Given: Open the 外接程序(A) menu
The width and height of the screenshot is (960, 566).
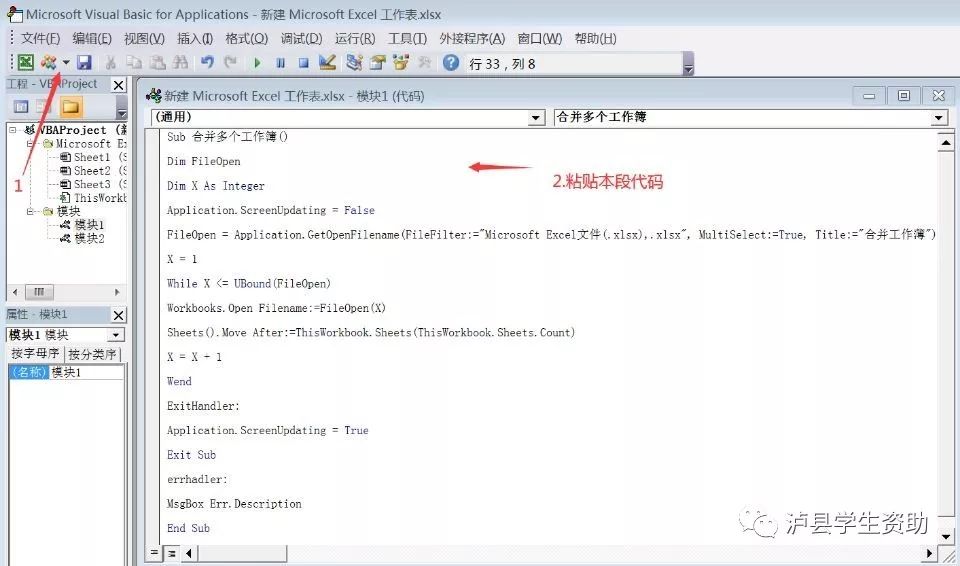Looking at the screenshot, I should point(472,39).
